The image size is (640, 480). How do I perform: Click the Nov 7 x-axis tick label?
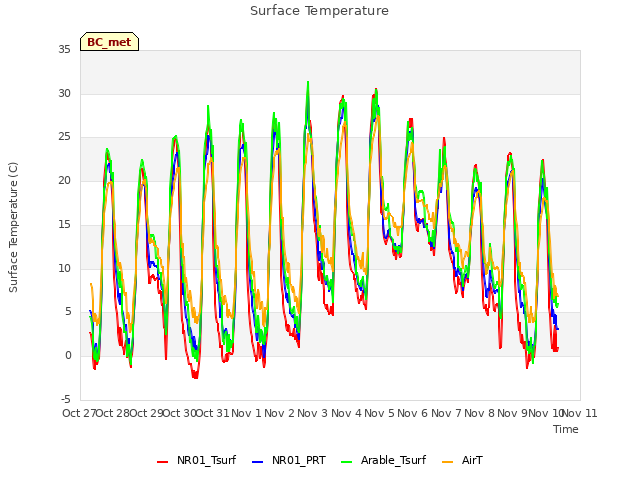coord(446,413)
